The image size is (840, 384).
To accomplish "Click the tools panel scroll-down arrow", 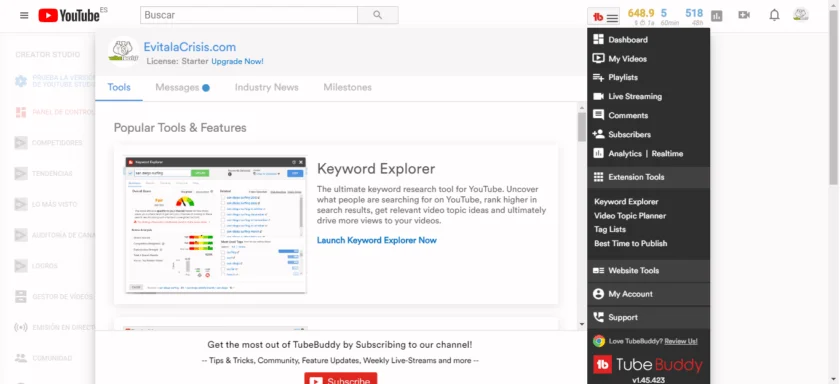I will tap(582, 324).
